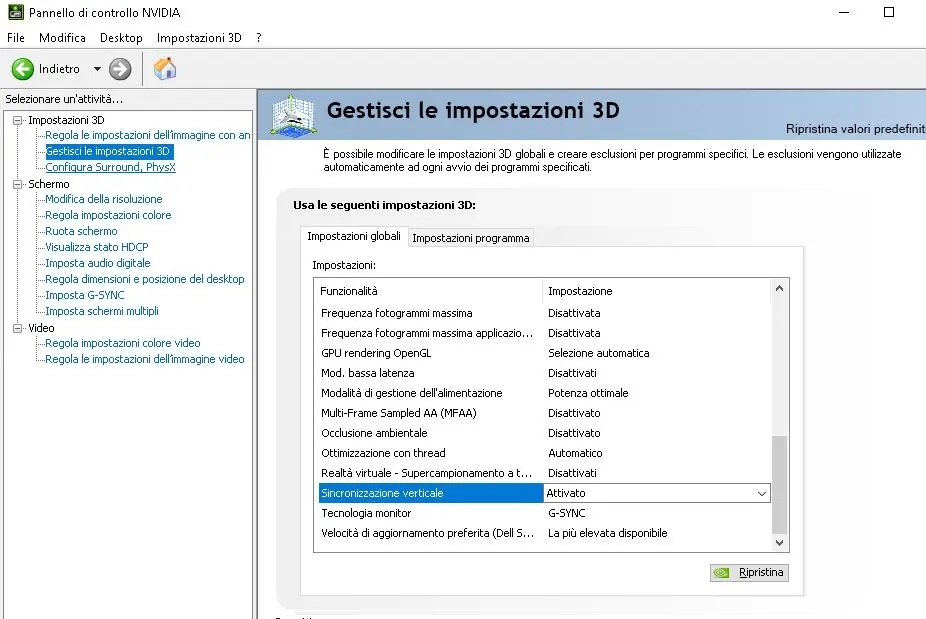926x619 pixels.
Task: Select Multi-Frame Sampled AA (MFAA) row
Action: click(544, 413)
